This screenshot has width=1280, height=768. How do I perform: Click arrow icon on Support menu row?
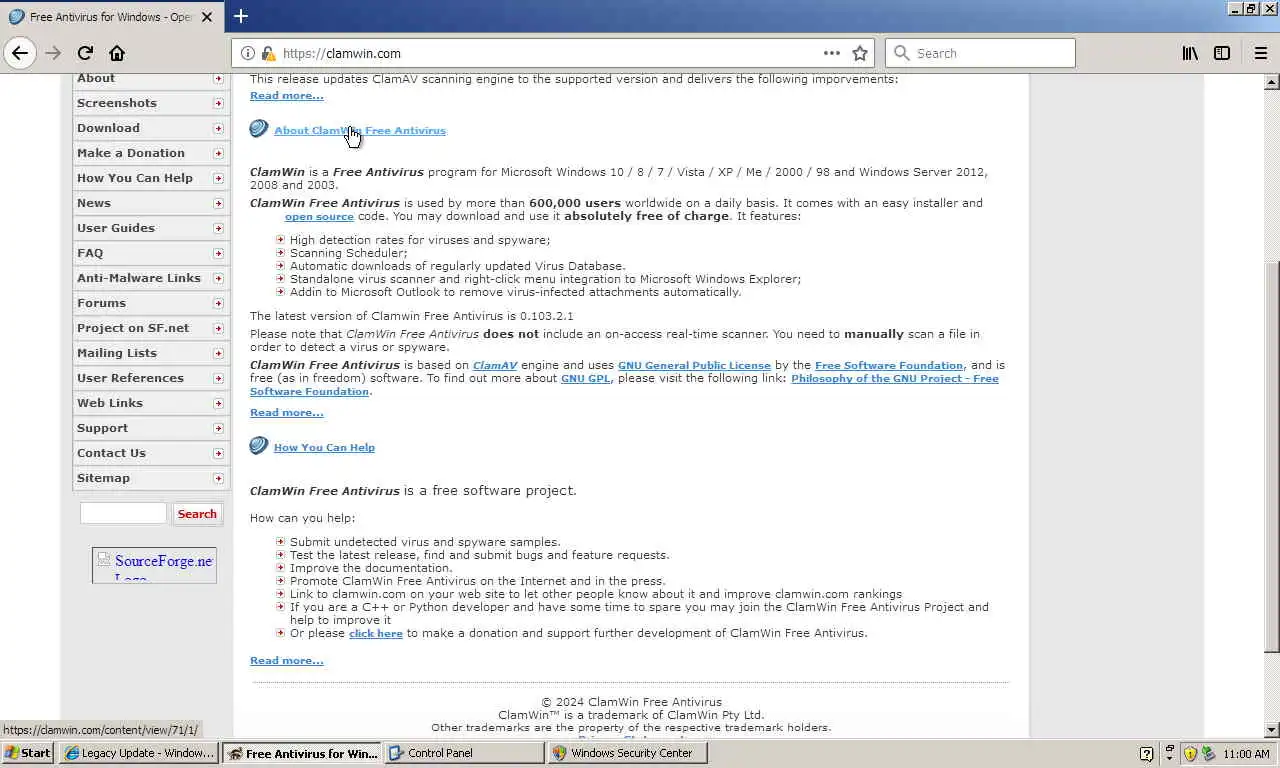point(218,428)
